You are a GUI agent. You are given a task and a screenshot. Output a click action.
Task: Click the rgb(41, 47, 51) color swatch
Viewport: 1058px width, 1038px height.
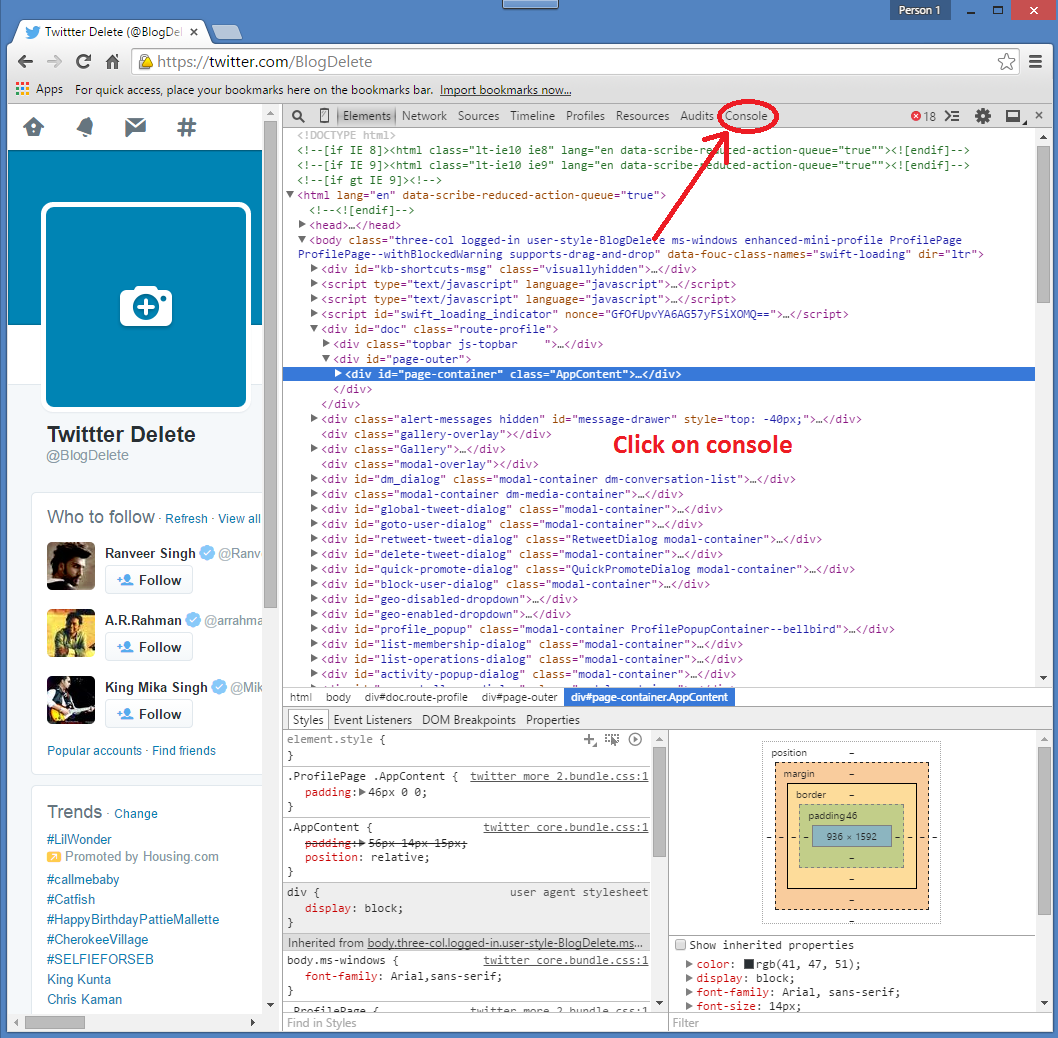click(x=748, y=964)
